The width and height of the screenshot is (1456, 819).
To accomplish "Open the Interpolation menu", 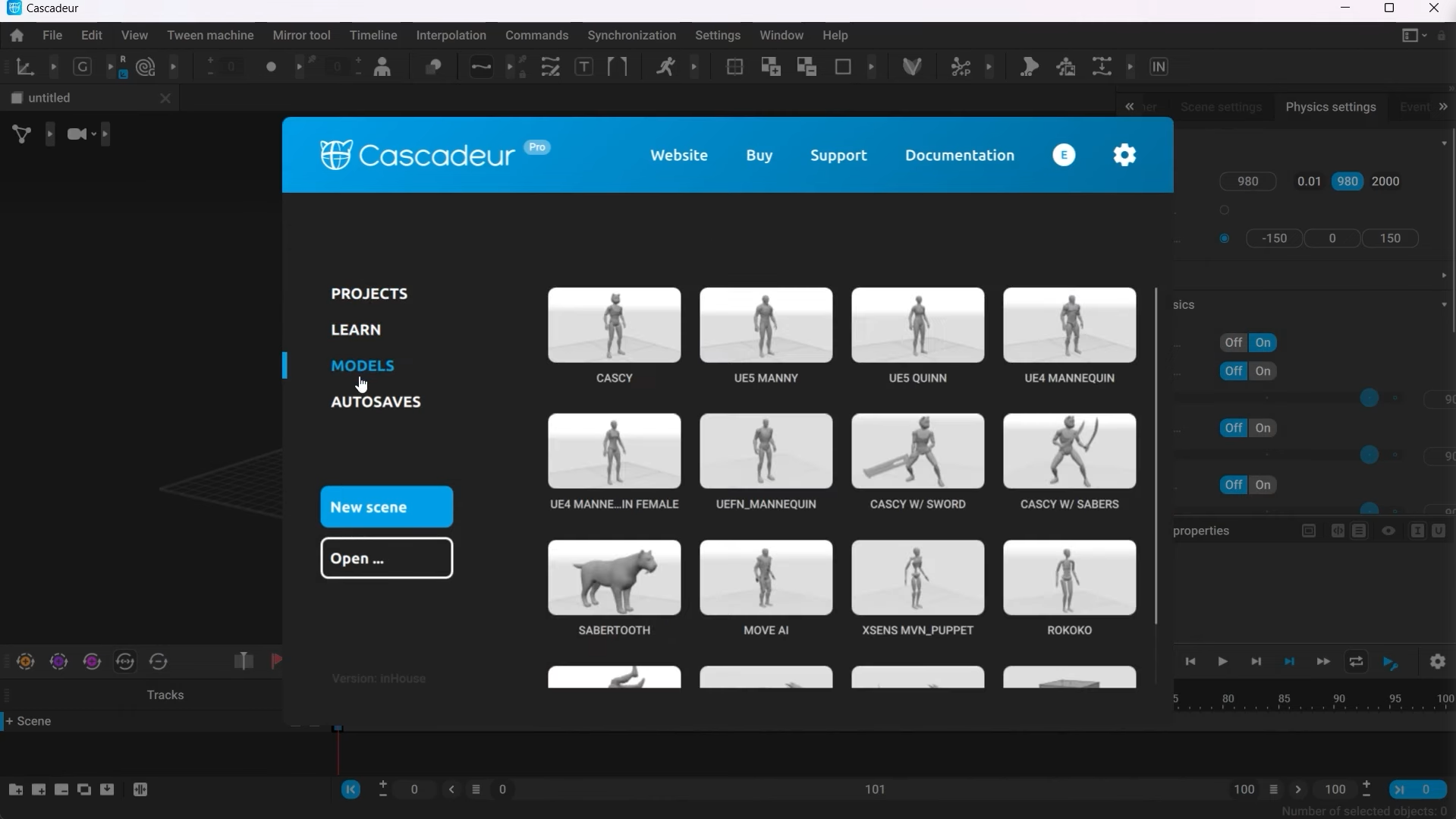I will [451, 36].
